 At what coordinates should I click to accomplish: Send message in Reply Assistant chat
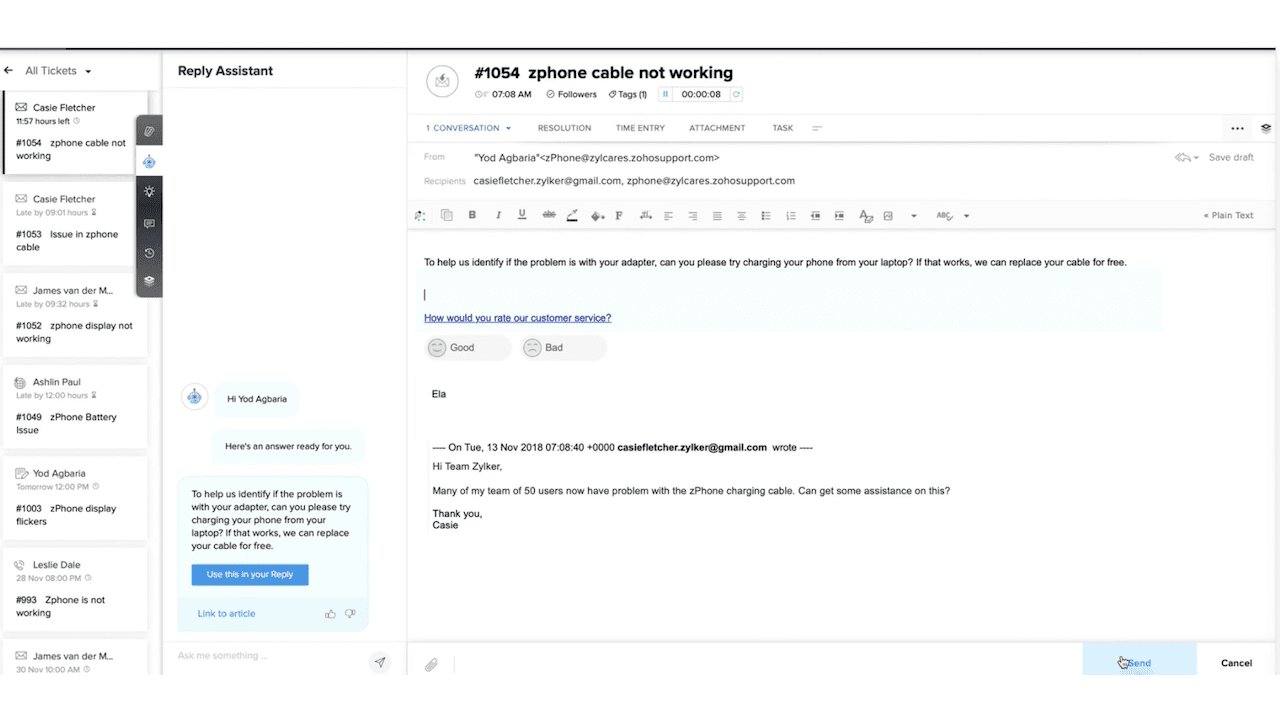tap(380, 662)
